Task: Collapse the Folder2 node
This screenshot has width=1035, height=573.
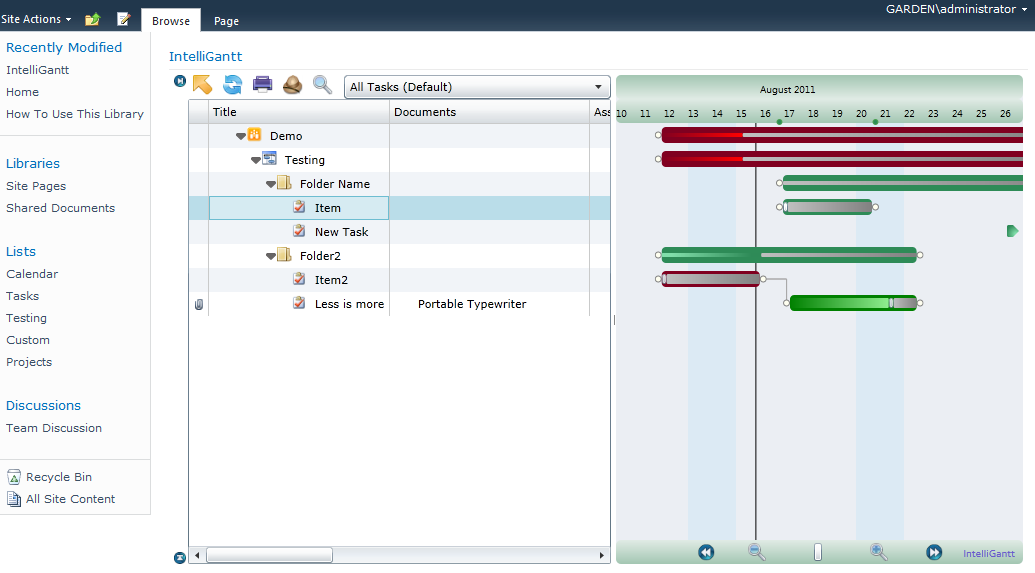Action: coord(271,256)
